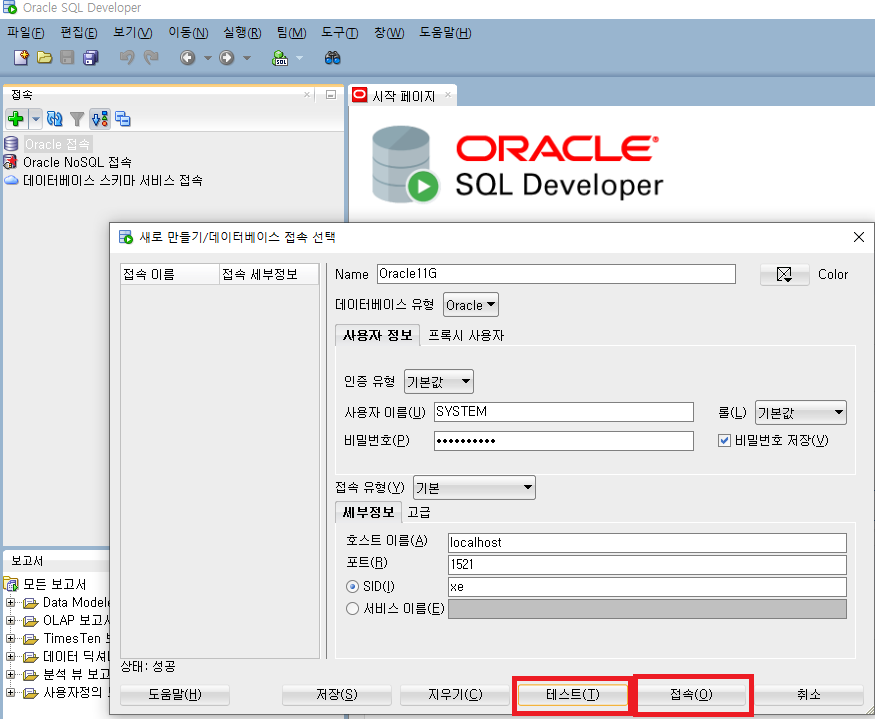Open dropdown arrow next to SQL Worksheet

tap(299, 57)
